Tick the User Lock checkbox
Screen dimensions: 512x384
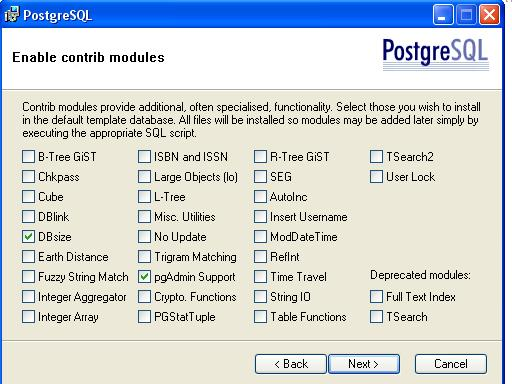[x=376, y=177]
